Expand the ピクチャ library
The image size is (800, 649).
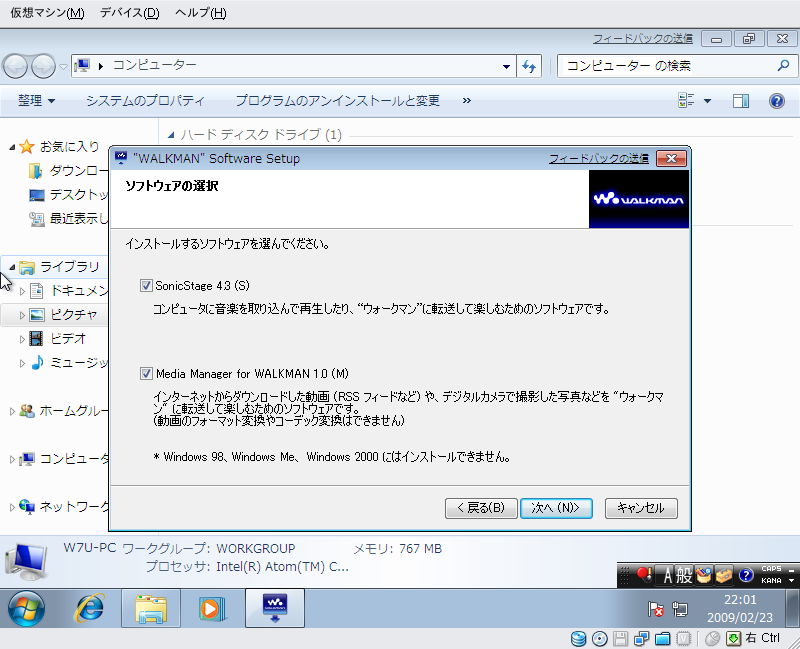point(22,315)
